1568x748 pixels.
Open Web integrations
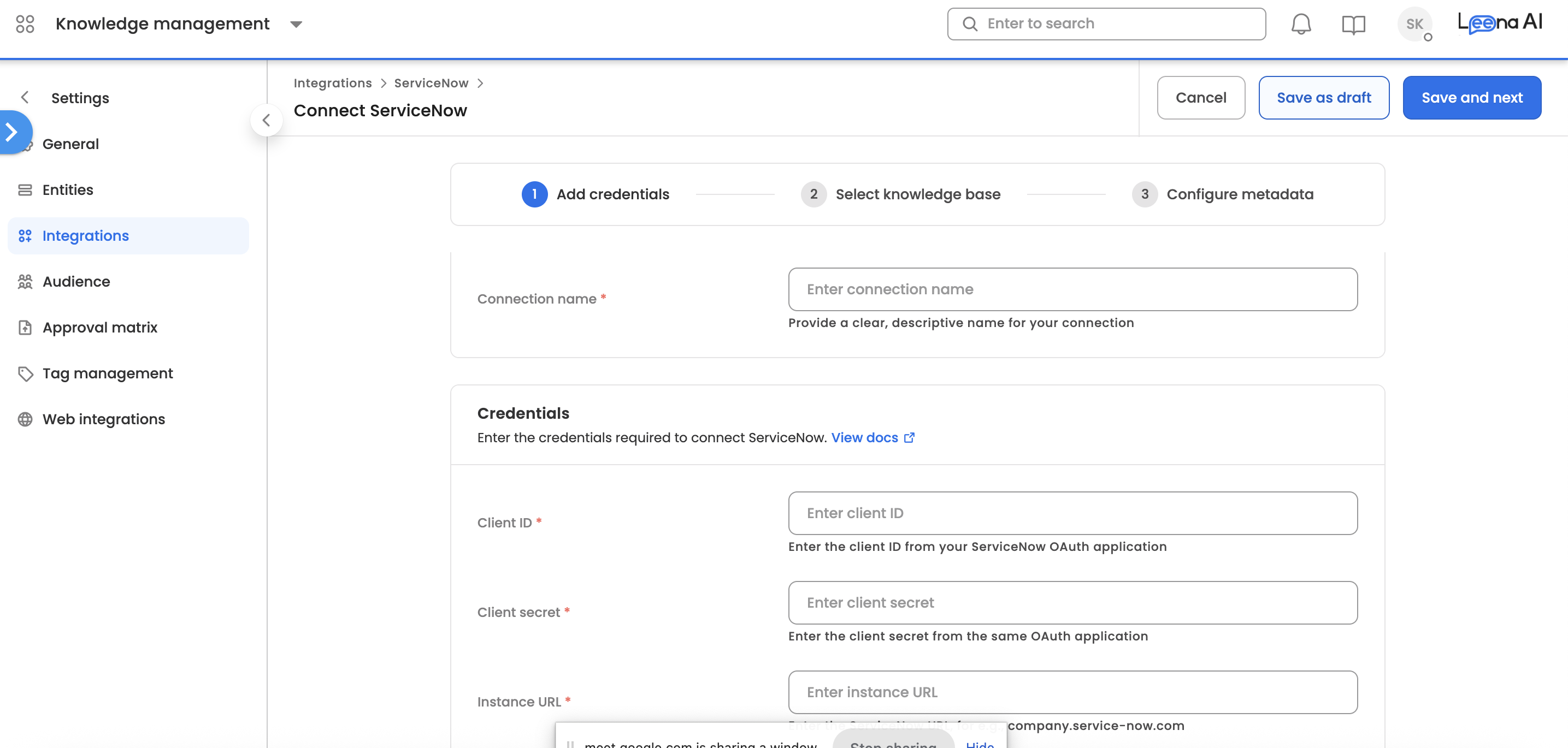coord(103,419)
